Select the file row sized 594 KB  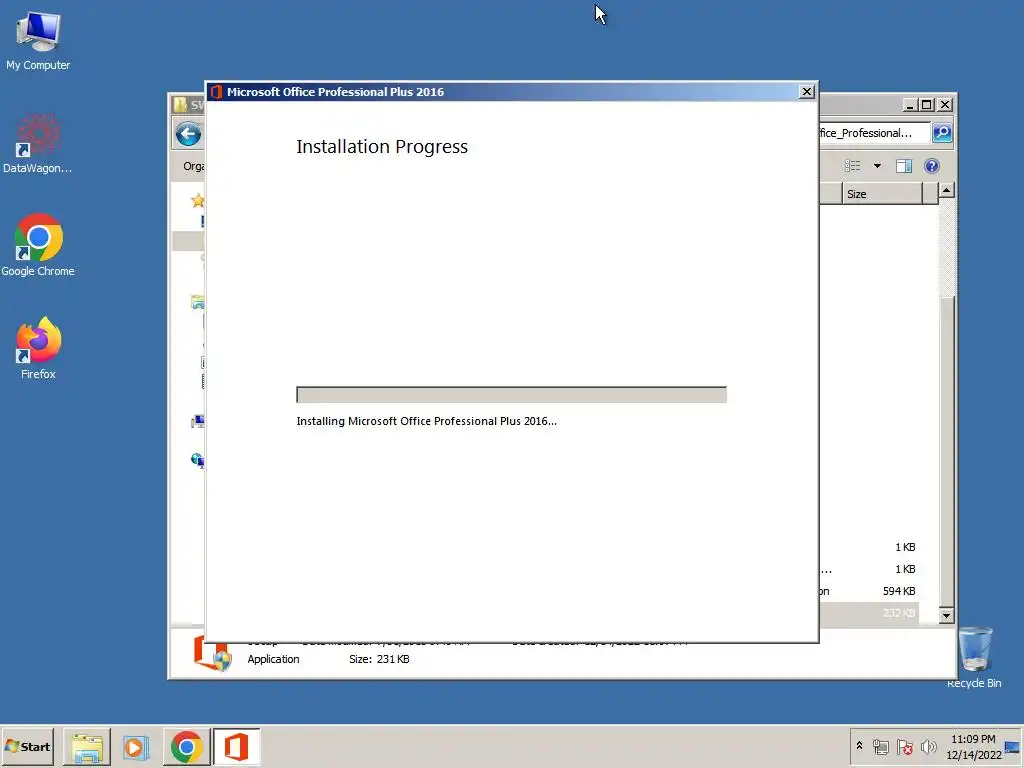pos(869,591)
